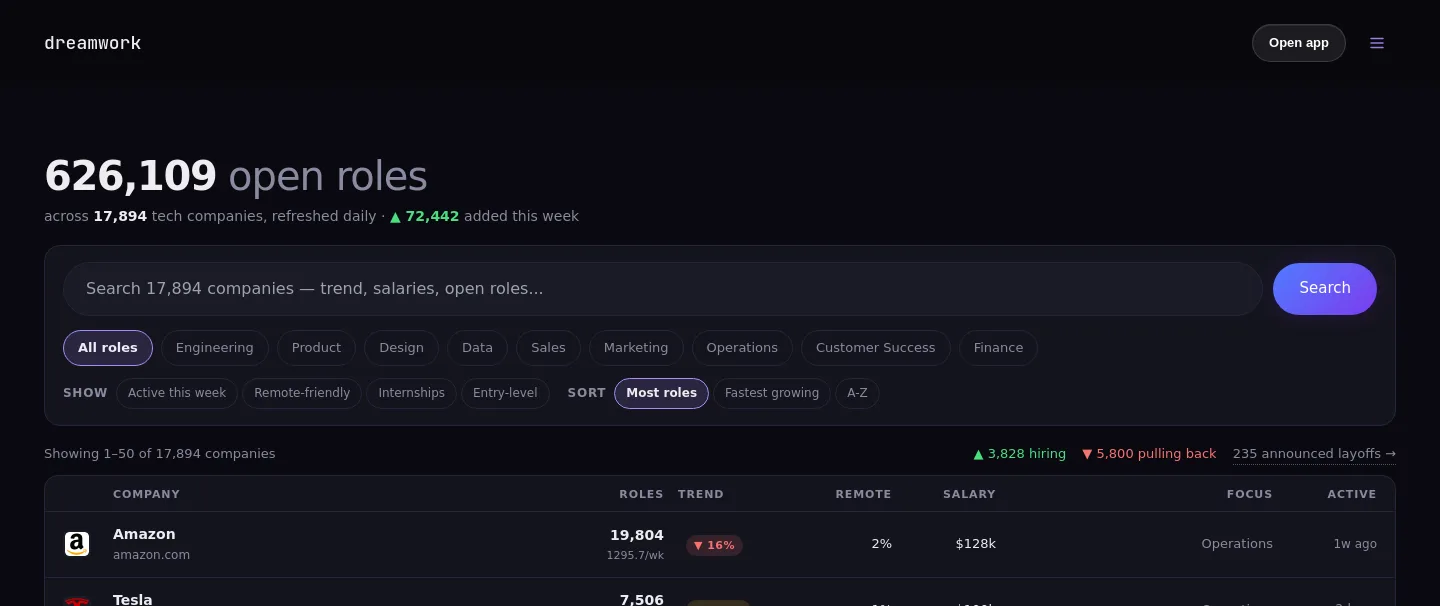
Task: Click the 5,800 pulling back indicator
Action: tap(1149, 454)
